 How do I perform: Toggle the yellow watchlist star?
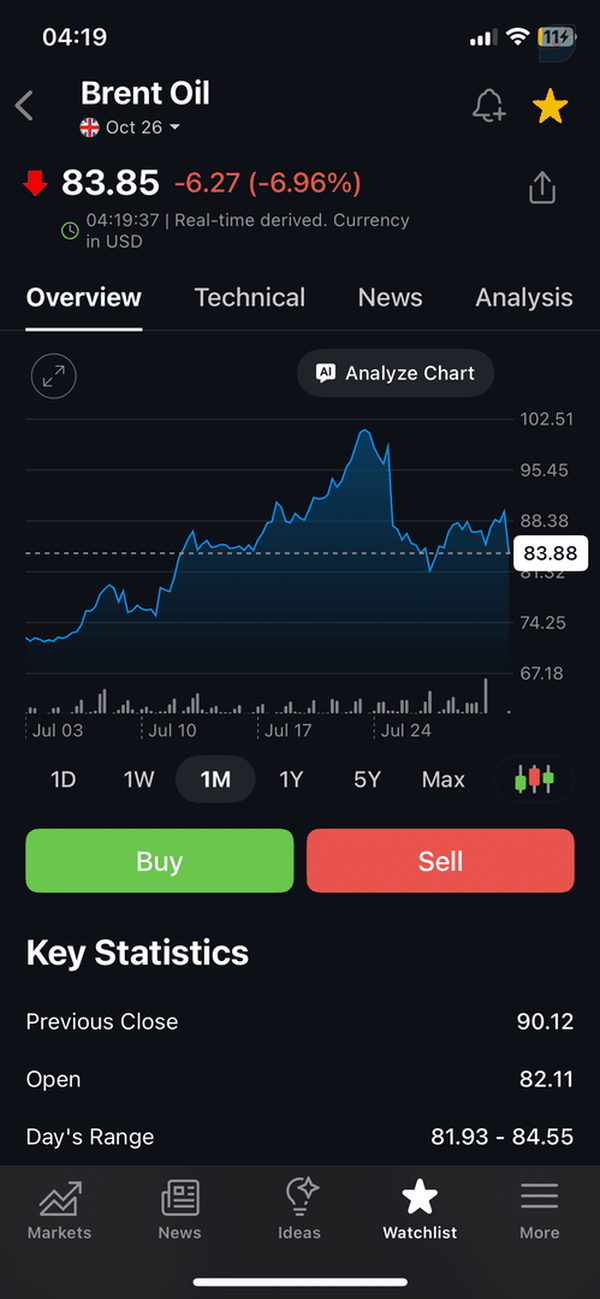tap(550, 105)
